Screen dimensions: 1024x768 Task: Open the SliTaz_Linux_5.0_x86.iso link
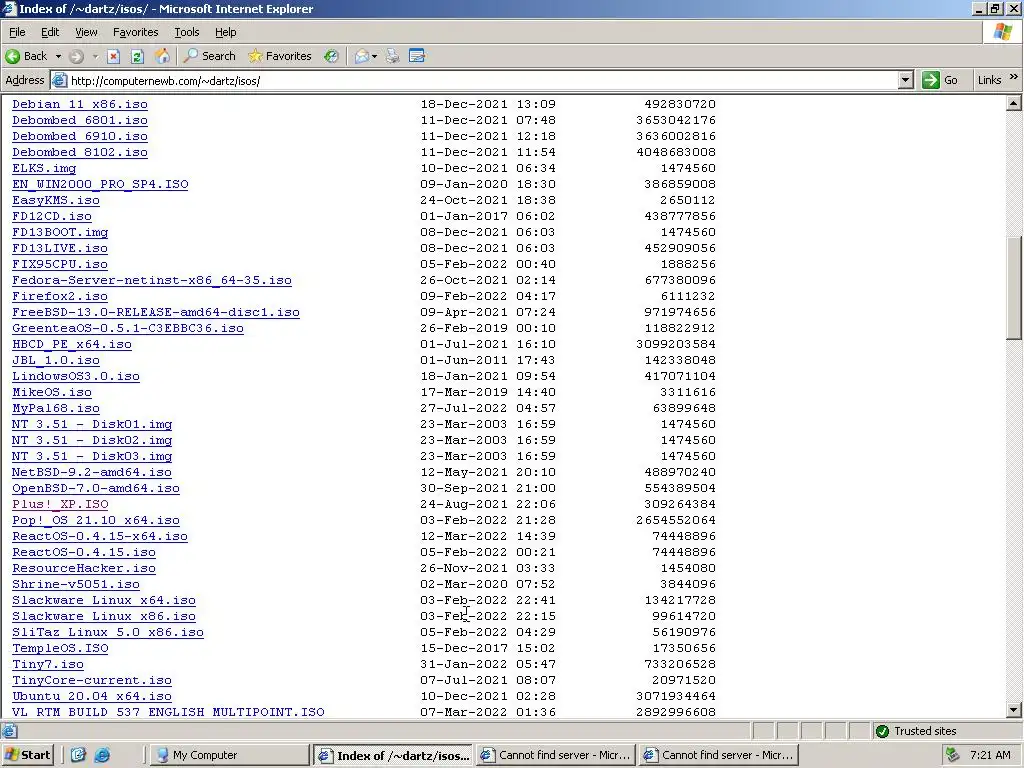[x=108, y=632]
